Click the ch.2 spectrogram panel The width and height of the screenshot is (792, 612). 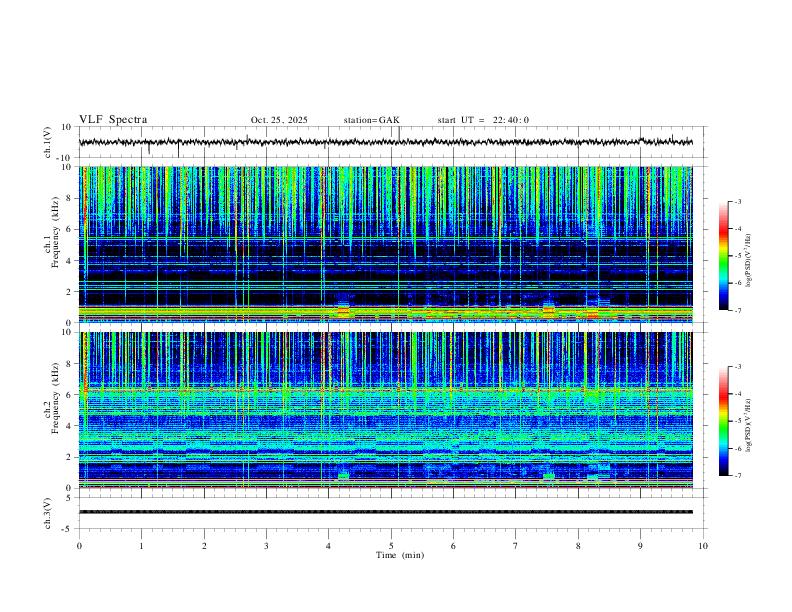385,410
